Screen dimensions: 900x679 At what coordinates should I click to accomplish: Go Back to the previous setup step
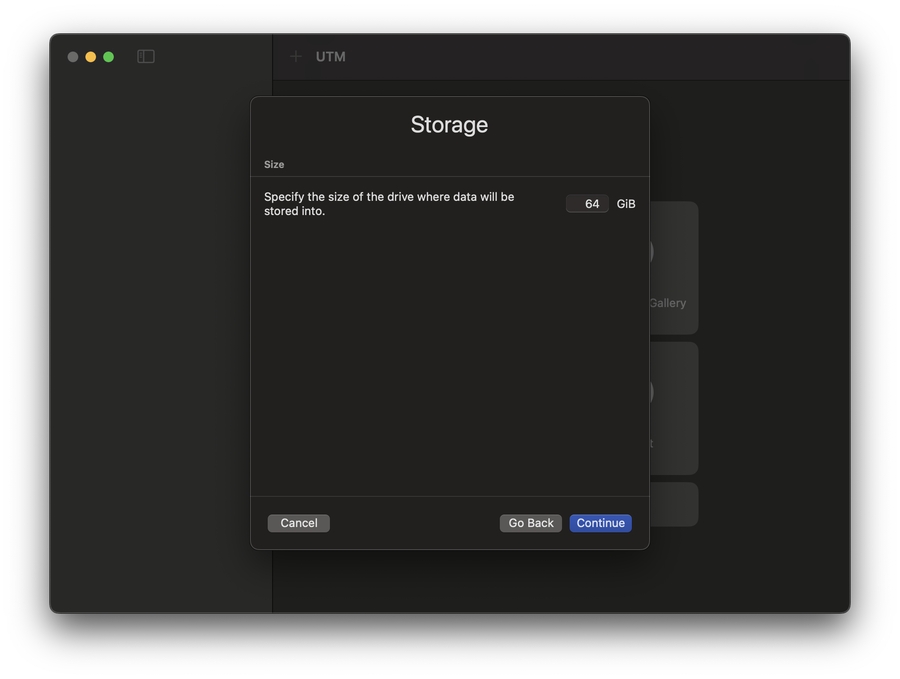pyautogui.click(x=530, y=523)
